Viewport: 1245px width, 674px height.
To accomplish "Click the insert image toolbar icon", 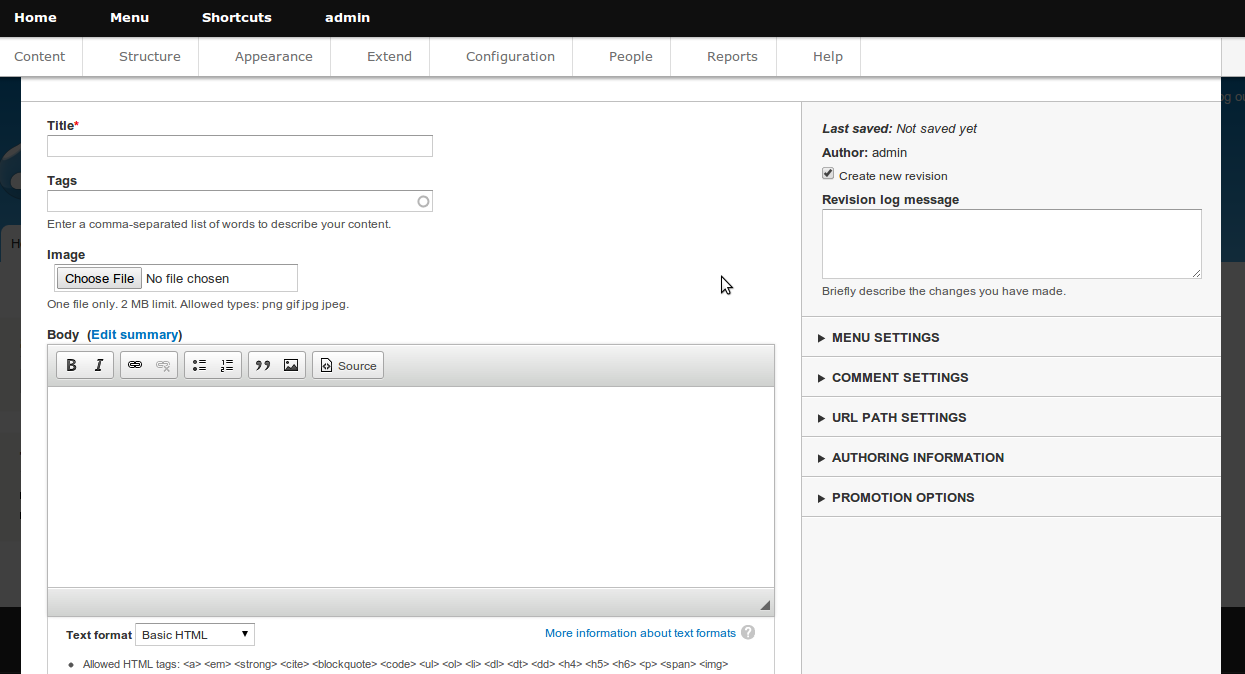I will coord(291,366).
